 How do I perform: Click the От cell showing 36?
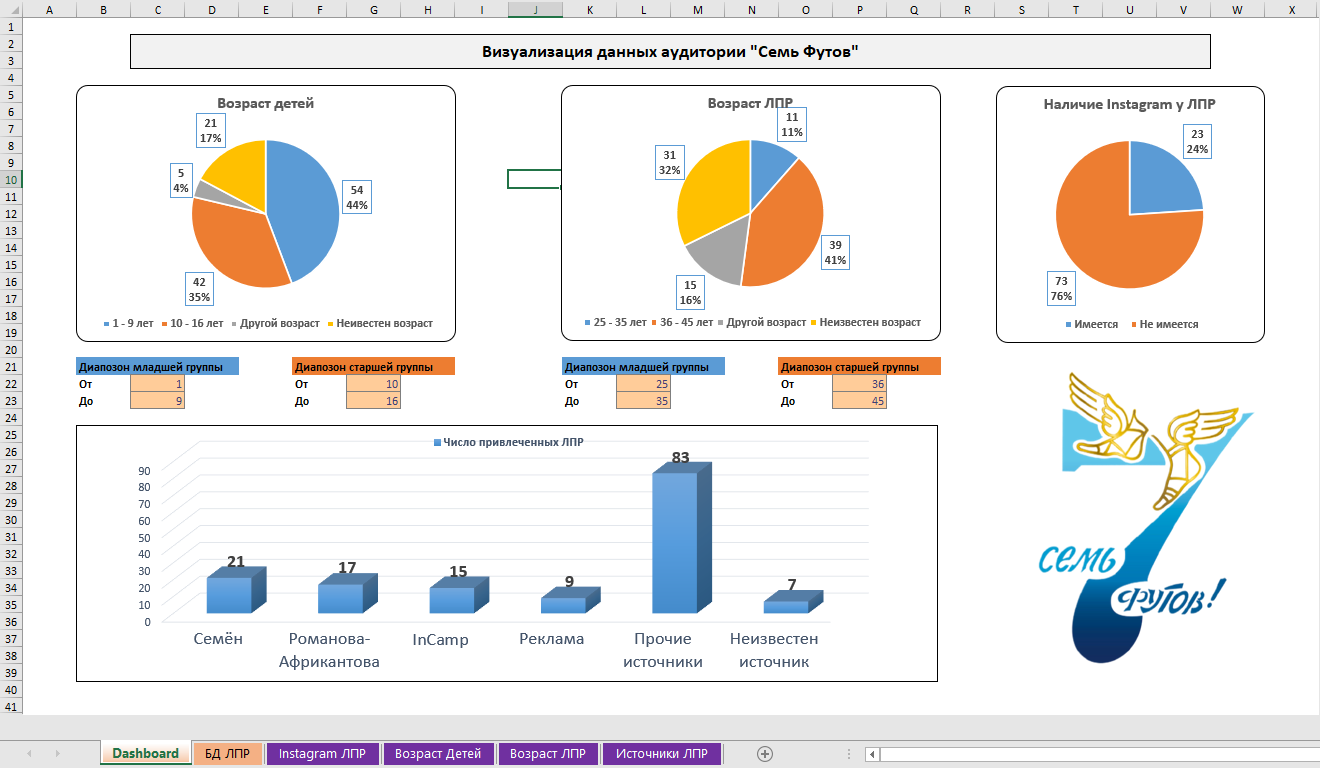click(x=859, y=382)
